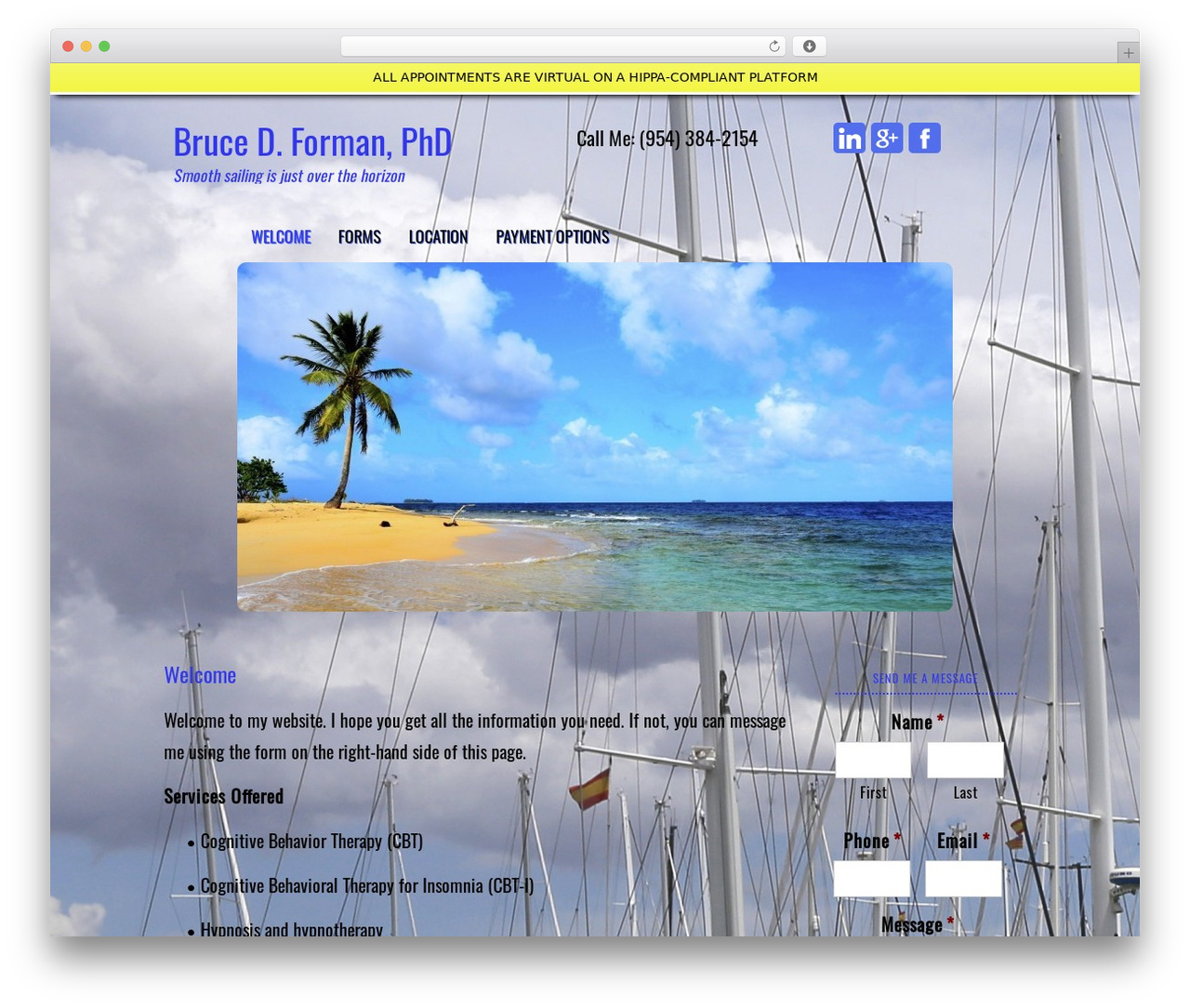The image size is (1190, 1008).
Task: Click the phone number (954) 384-2154
Action: (698, 139)
